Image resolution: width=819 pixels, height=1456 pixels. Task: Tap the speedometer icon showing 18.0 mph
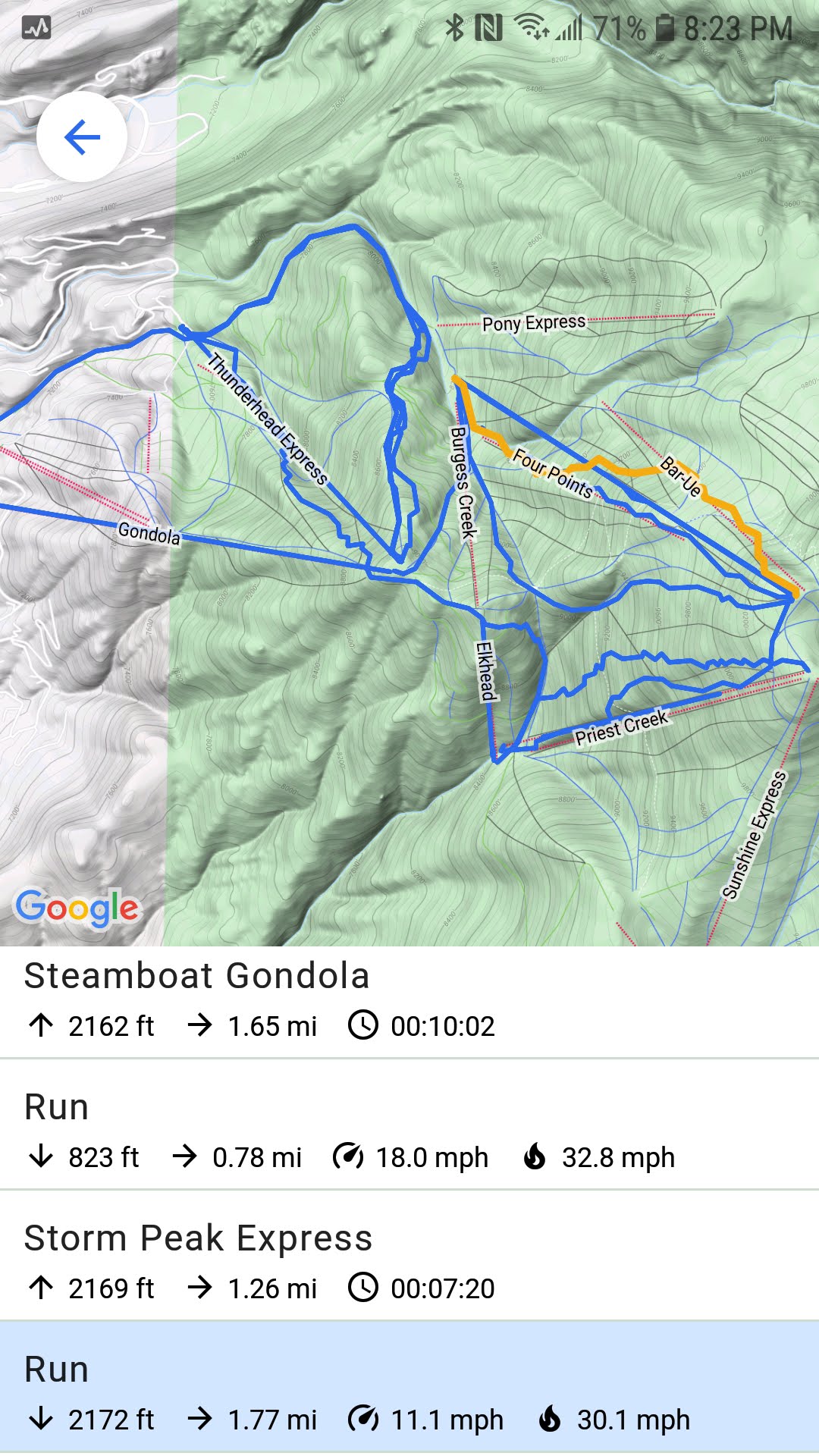click(348, 1156)
